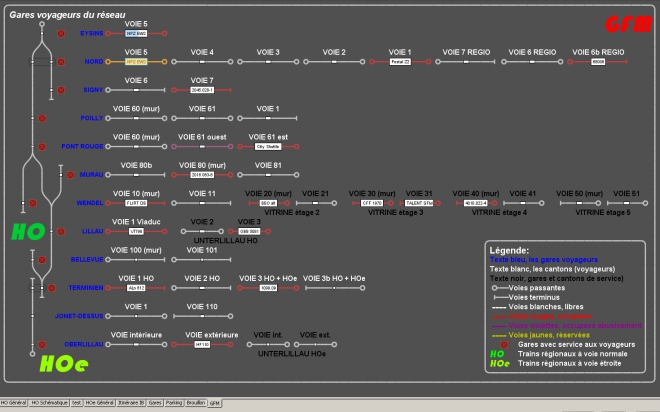Click the EYSINS station label
Viewport: 660px width, 412px height.
91,33
